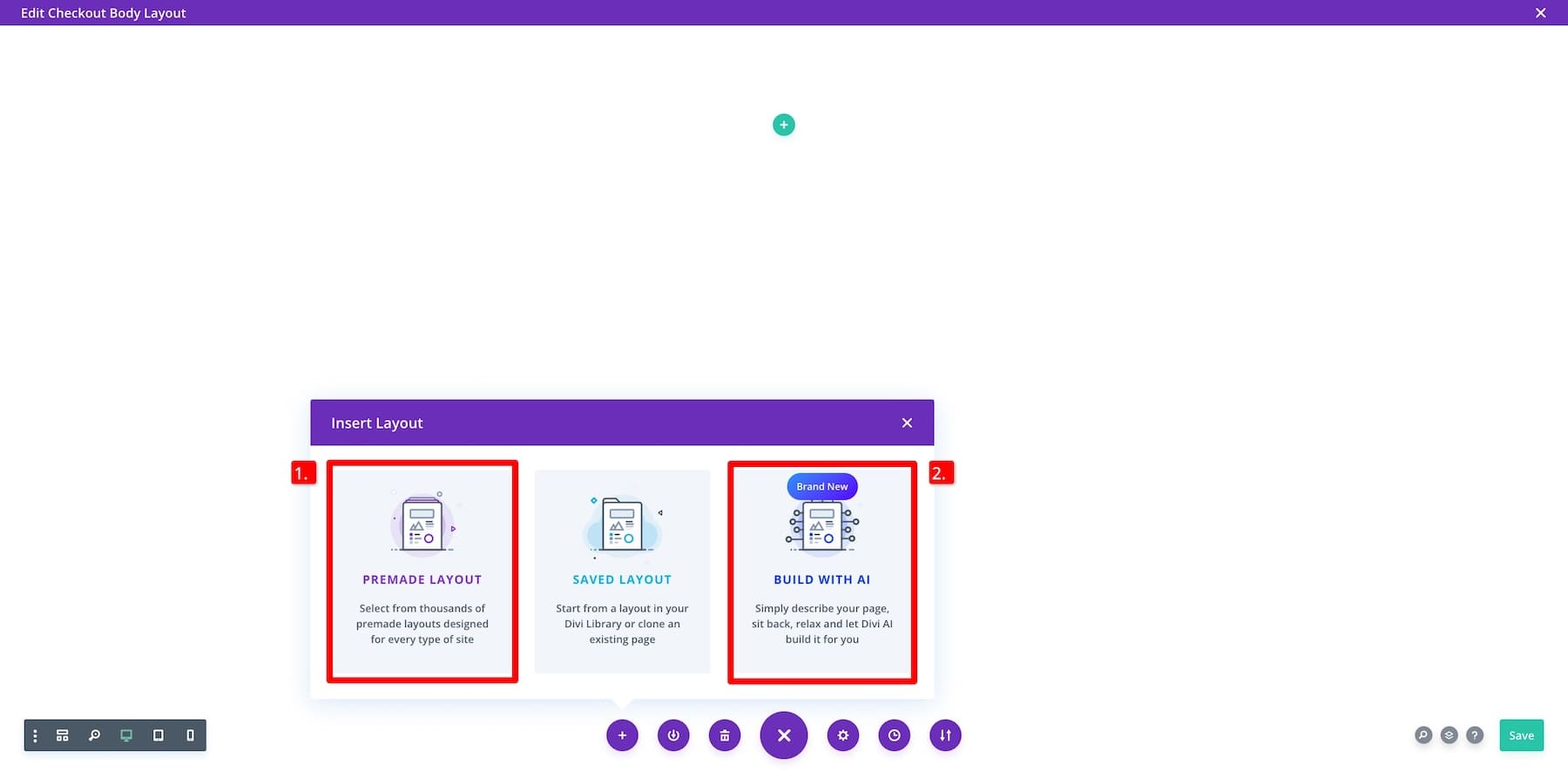The image size is (1568, 771).
Task: Click the green Save button
Action: click(1521, 735)
